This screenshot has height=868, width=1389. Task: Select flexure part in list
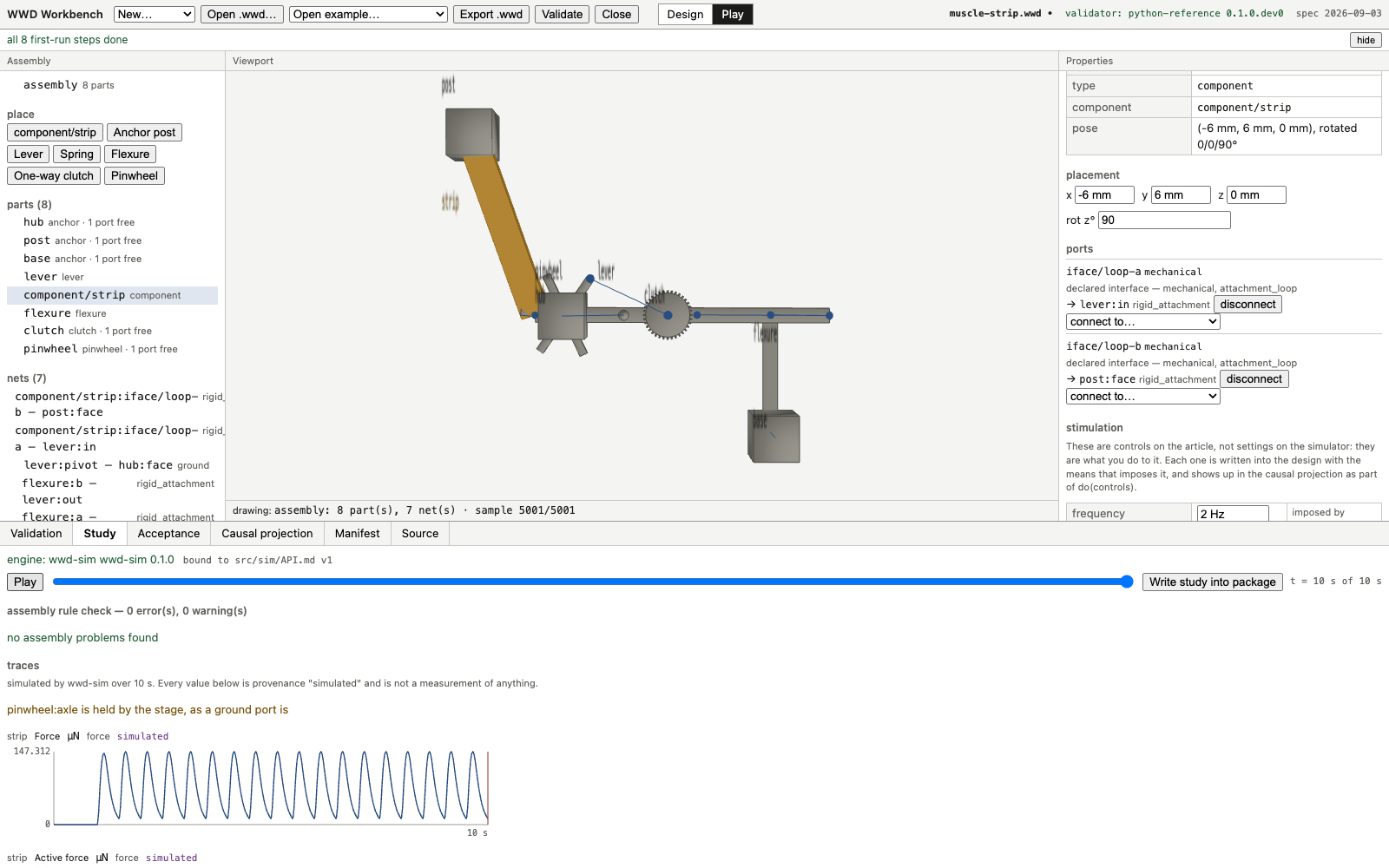point(113,313)
